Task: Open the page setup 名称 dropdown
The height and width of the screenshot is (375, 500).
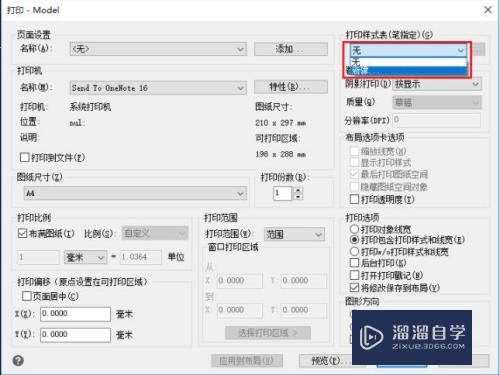Action: (x=158, y=49)
